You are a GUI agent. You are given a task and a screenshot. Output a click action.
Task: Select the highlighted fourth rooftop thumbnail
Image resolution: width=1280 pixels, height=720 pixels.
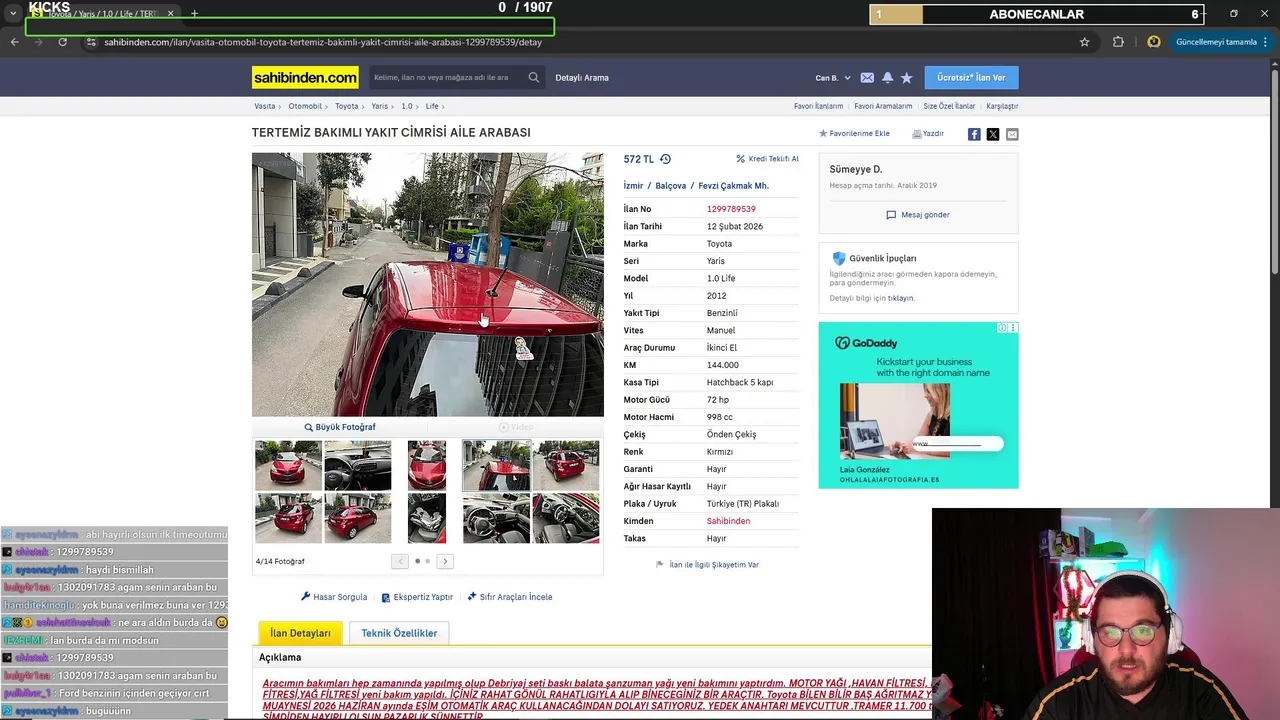click(496, 466)
